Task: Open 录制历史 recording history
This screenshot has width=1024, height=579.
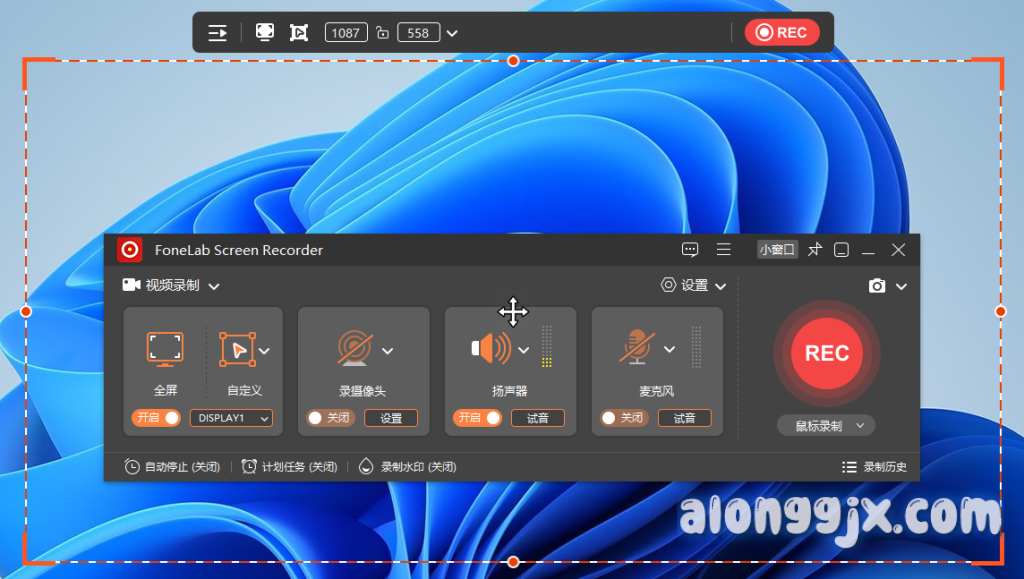Action: 874,467
